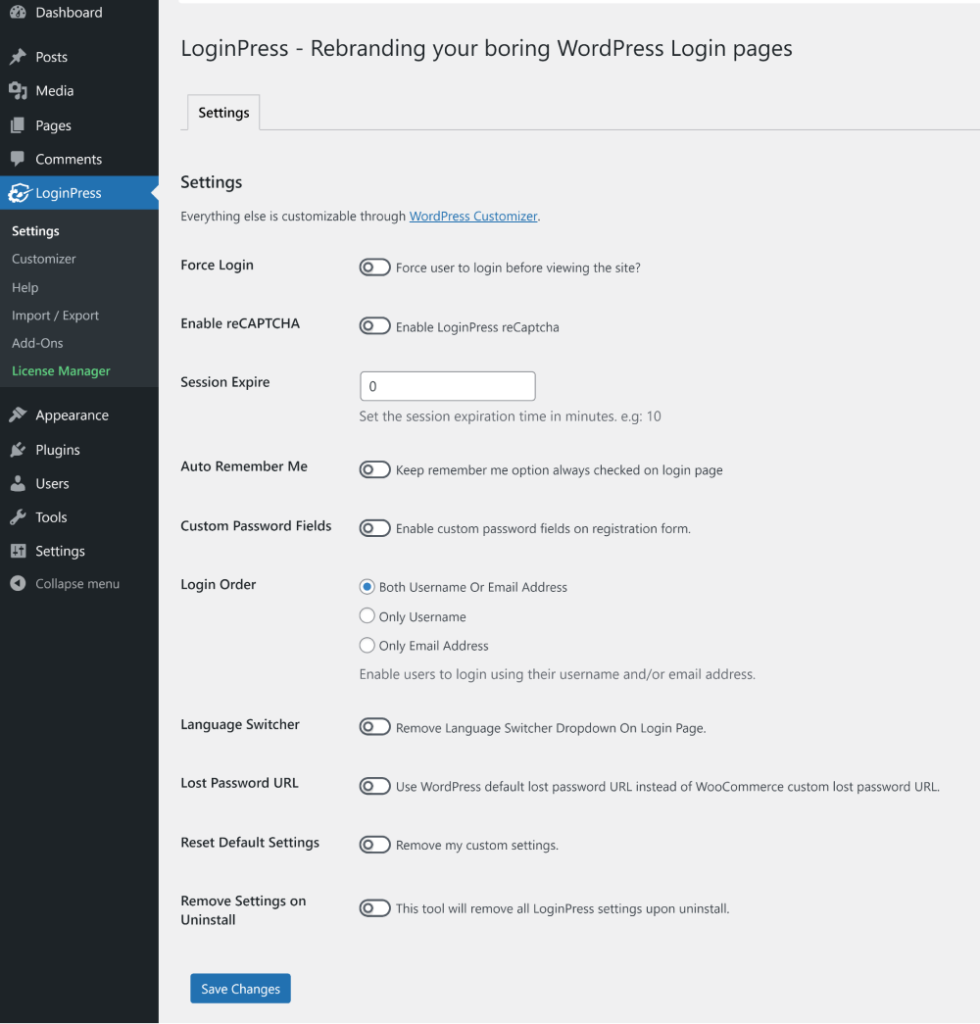Open LoginPress Customizer submenu
This screenshot has width=980, height=1024.
pos(44,259)
